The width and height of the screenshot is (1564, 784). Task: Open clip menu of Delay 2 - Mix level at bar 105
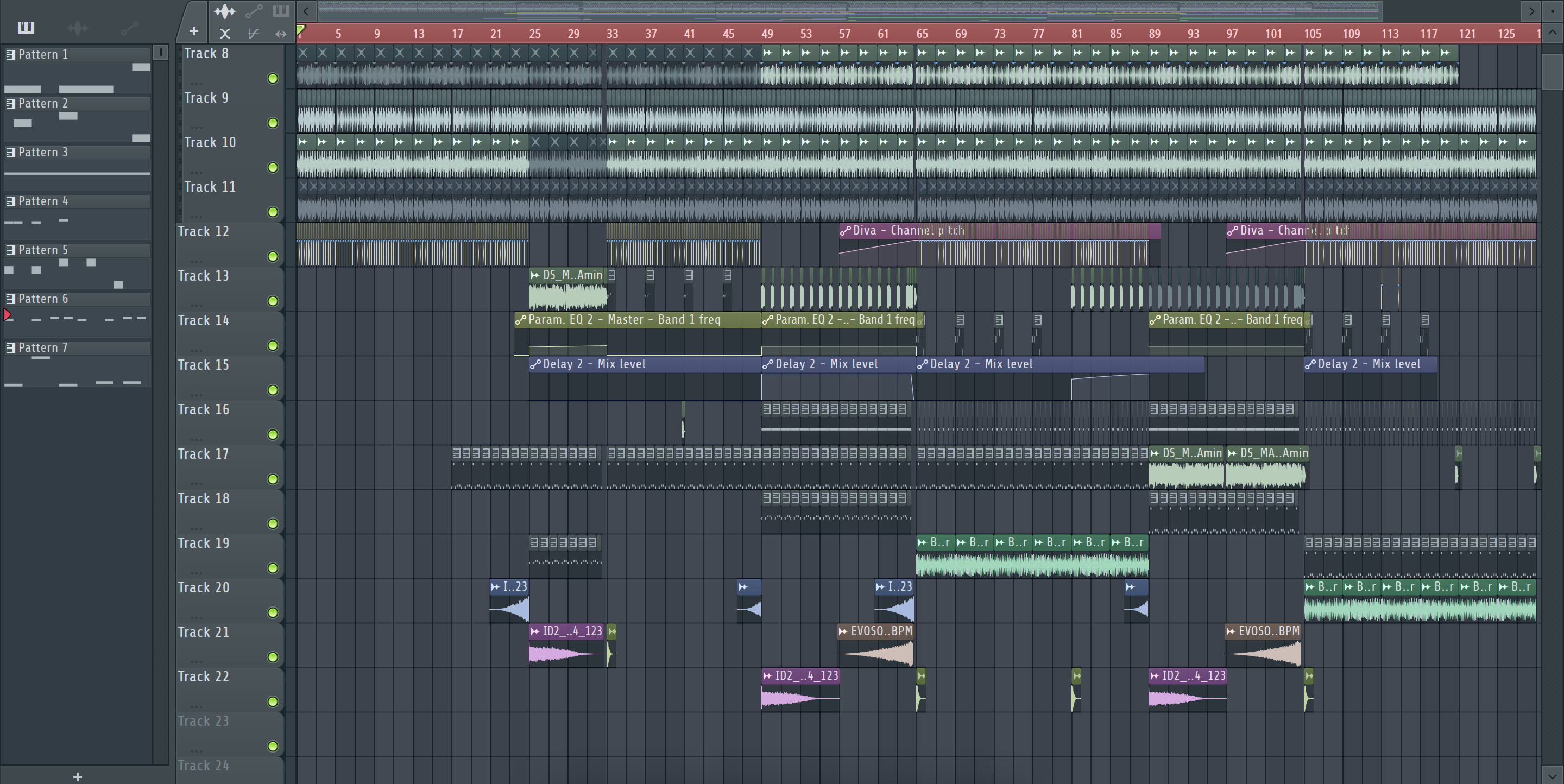(1310, 364)
